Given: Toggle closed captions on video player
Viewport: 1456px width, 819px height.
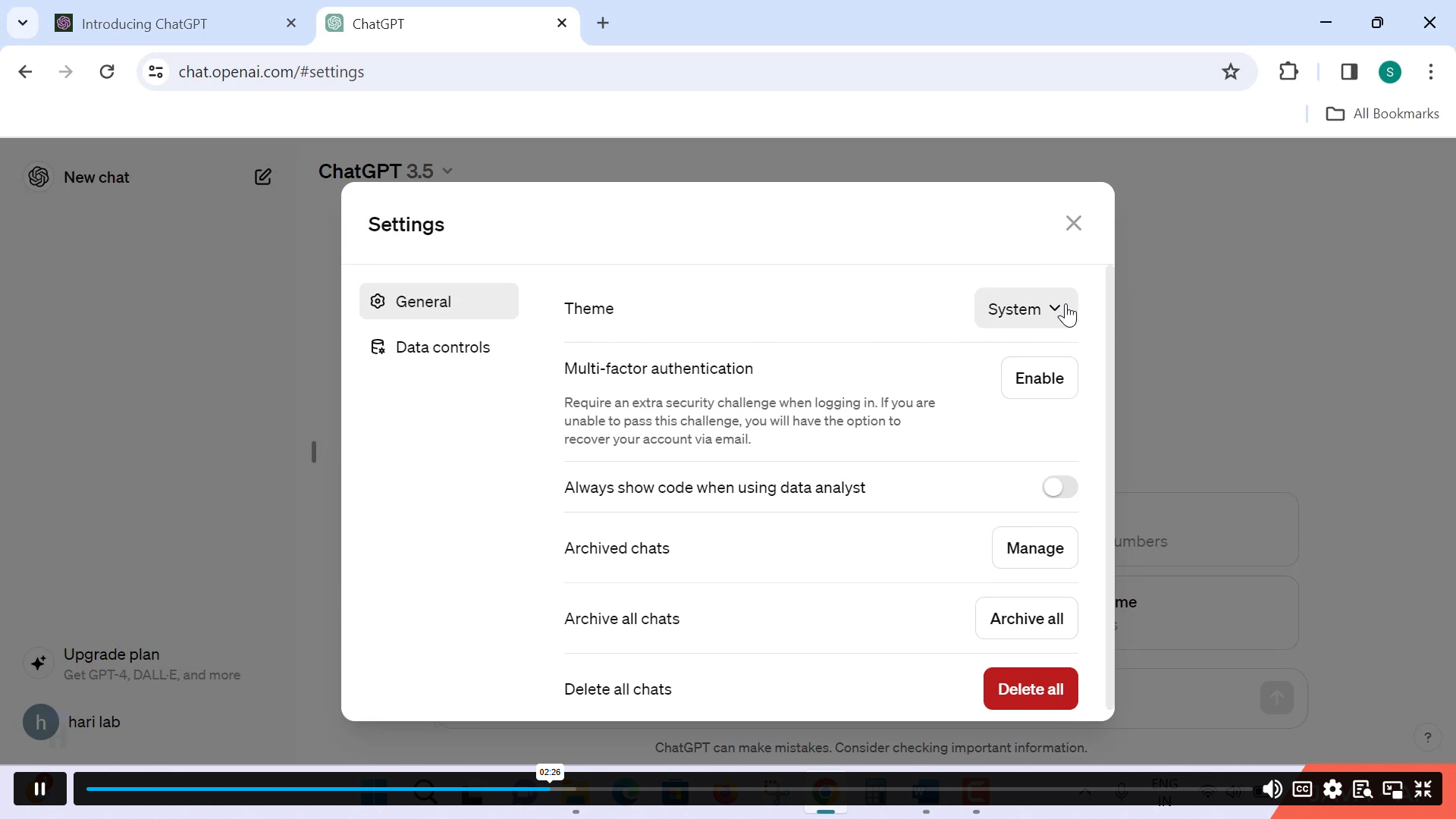Looking at the screenshot, I should [x=1302, y=789].
